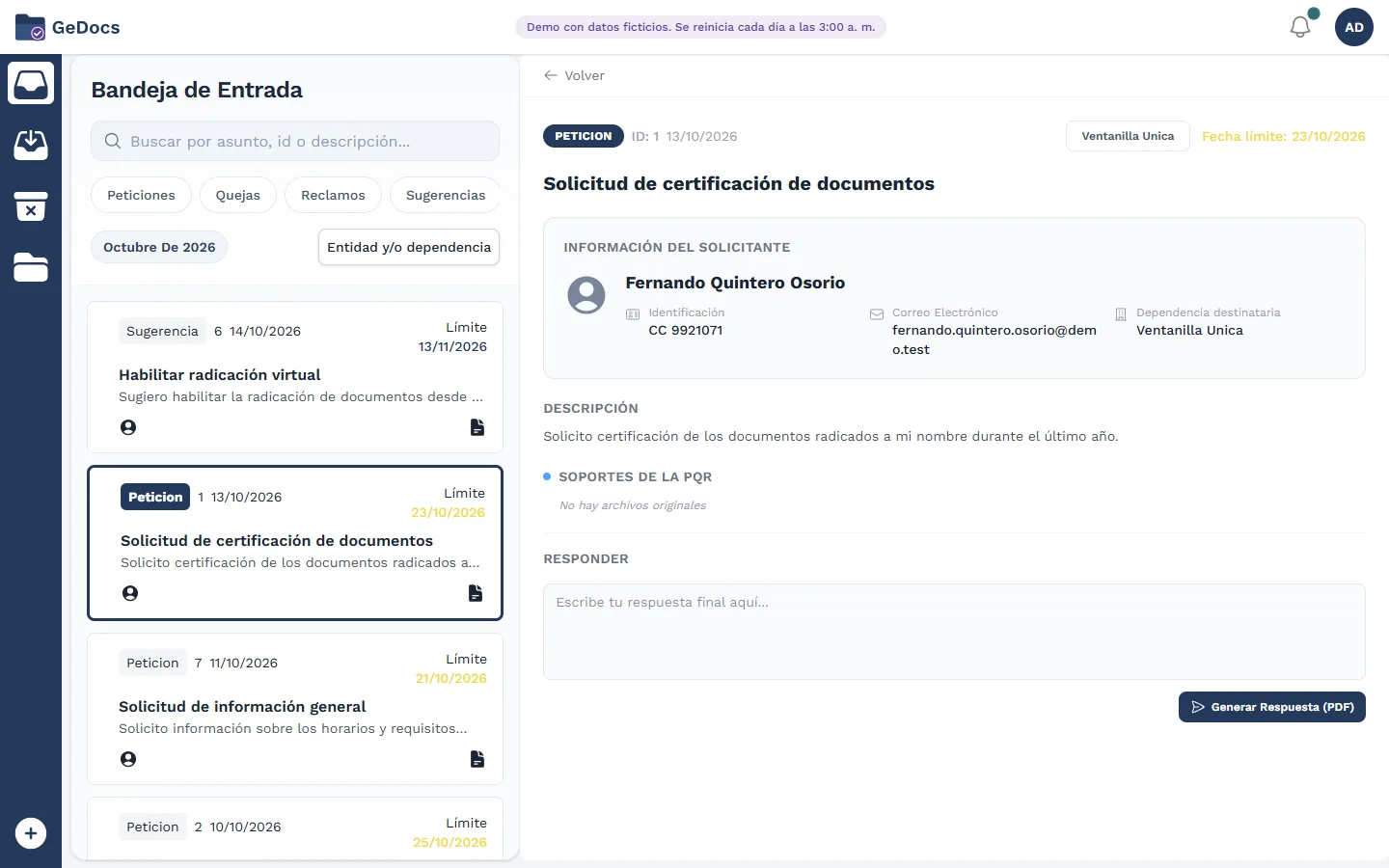The image size is (1389, 868).
Task: Click user icon on Solicitud de certificación card
Action: click(x=130, y=593)
